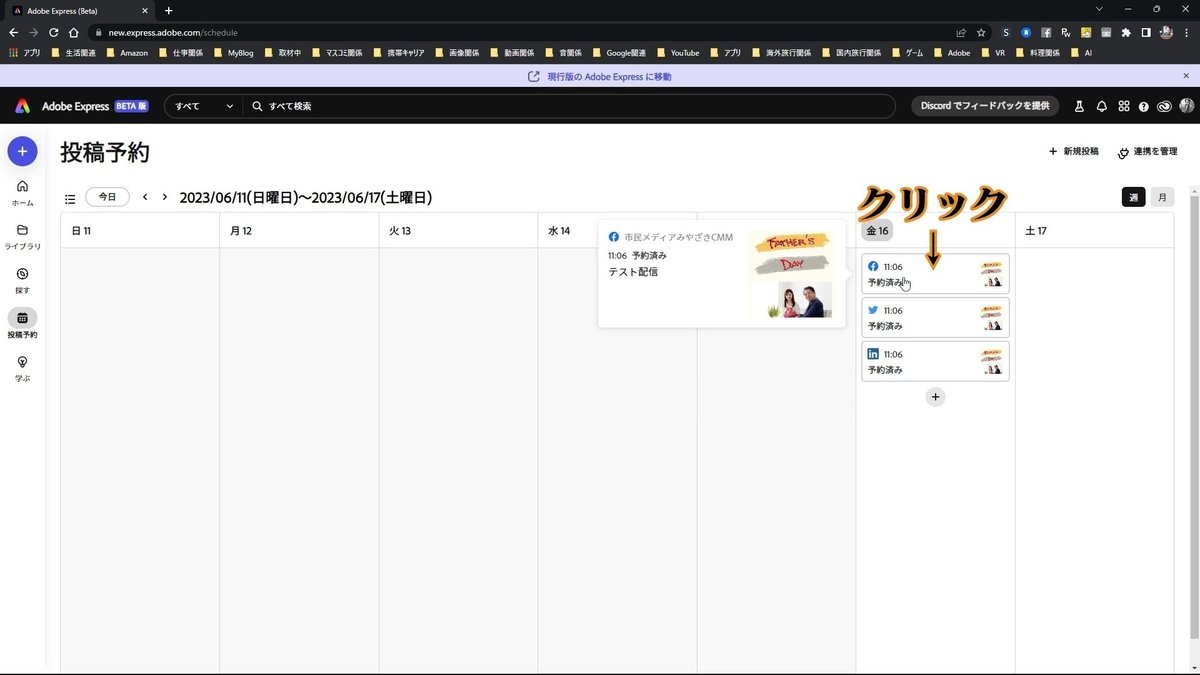Add a post on Friday 16
The width and height of the screenshot is (1200, 675).
[935, 397]
